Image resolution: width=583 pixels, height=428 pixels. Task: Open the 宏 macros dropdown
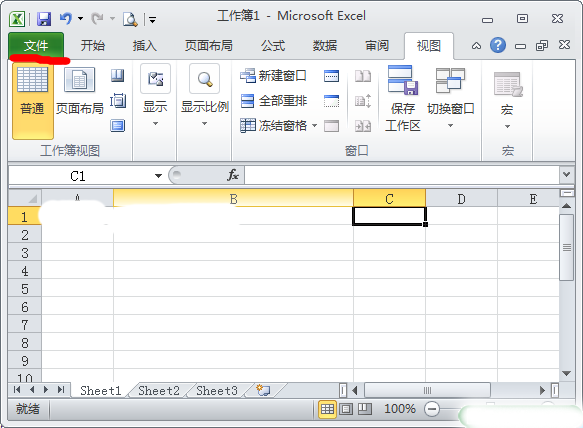508,100
